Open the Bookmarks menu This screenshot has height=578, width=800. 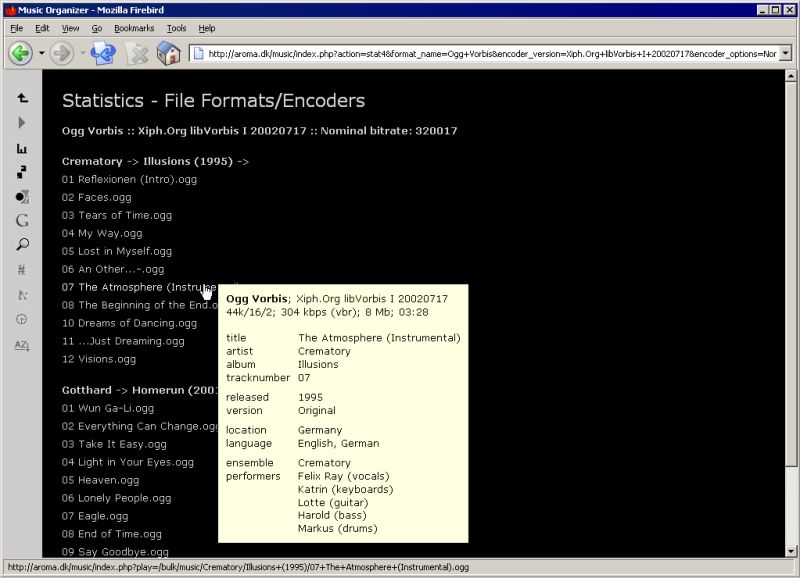[x=134, y=28]
